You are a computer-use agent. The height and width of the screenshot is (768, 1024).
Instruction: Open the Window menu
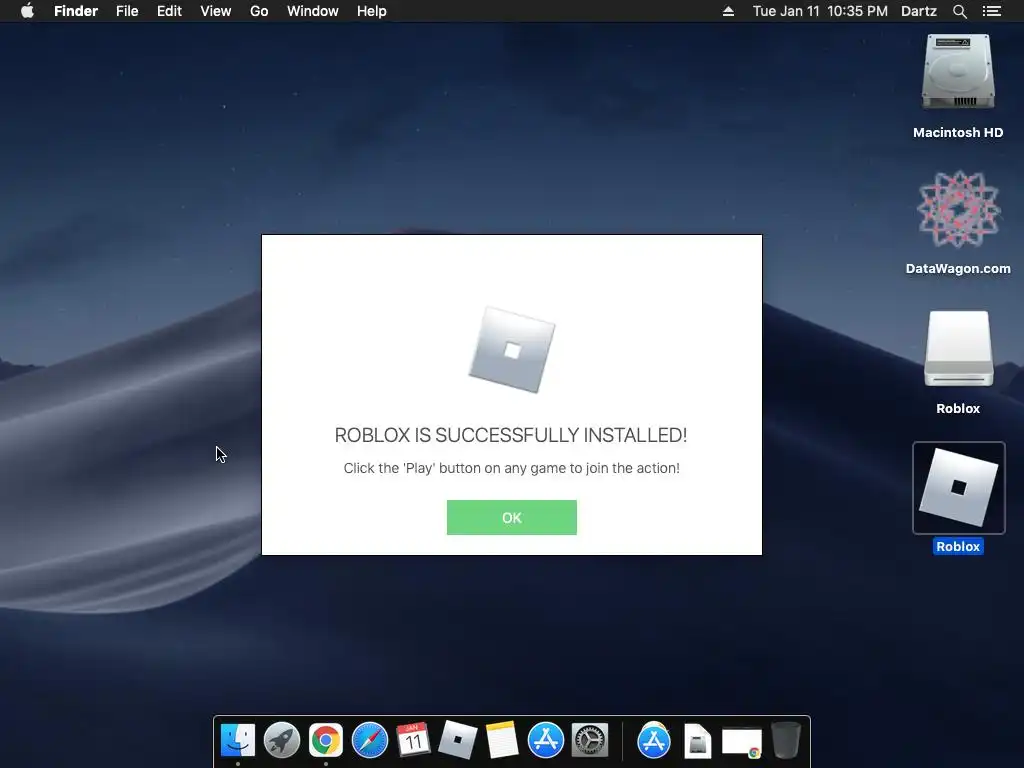(312, 11)
